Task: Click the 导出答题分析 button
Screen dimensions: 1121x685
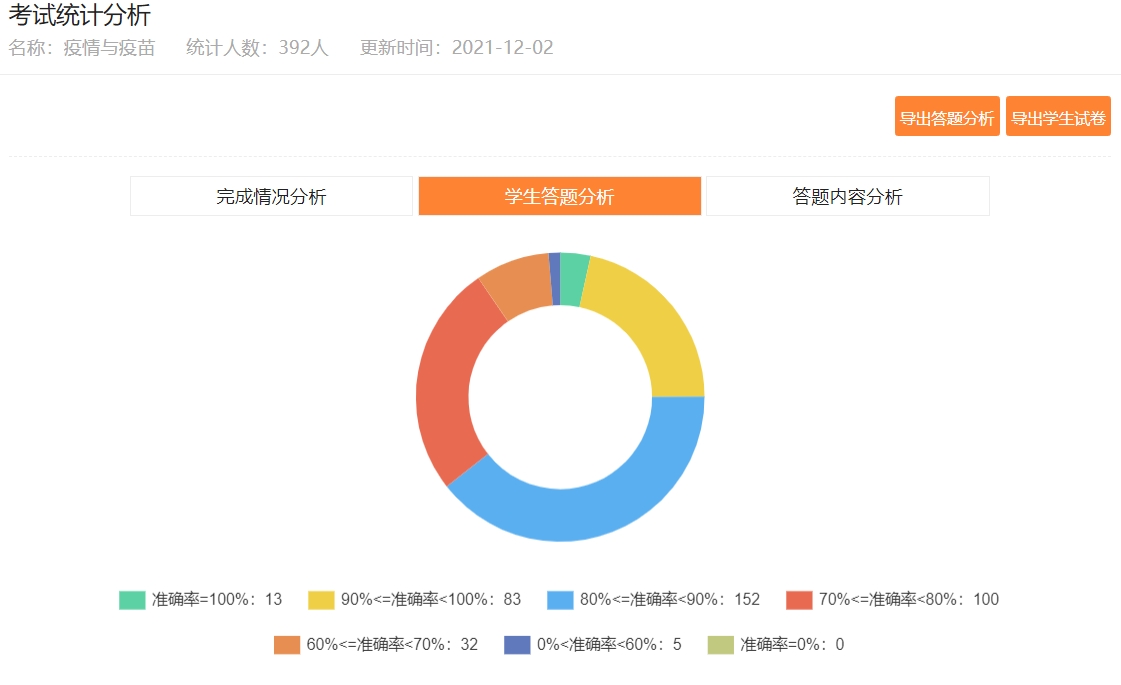Action: coord(946,118)
